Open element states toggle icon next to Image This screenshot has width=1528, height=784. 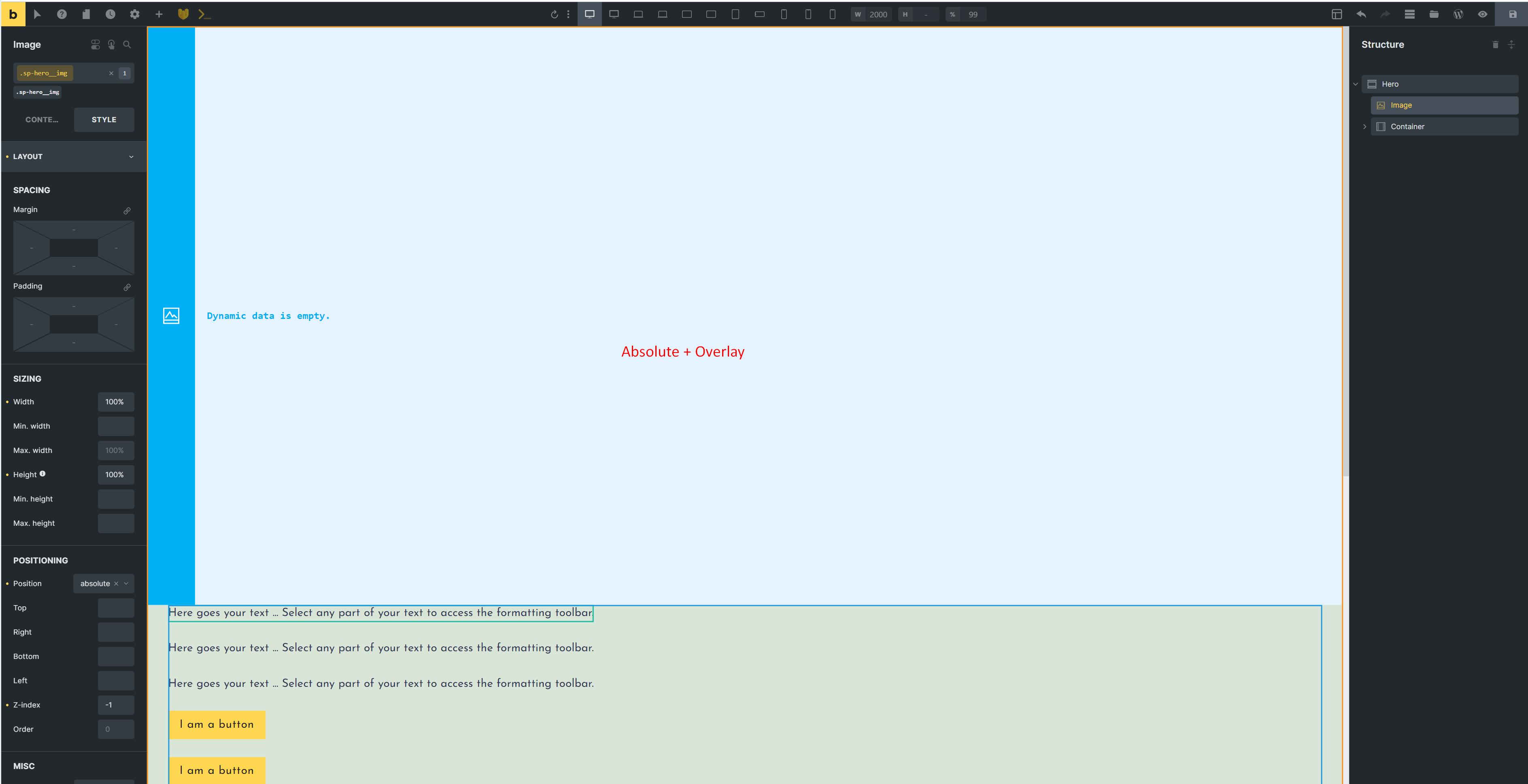coord(96,45)
